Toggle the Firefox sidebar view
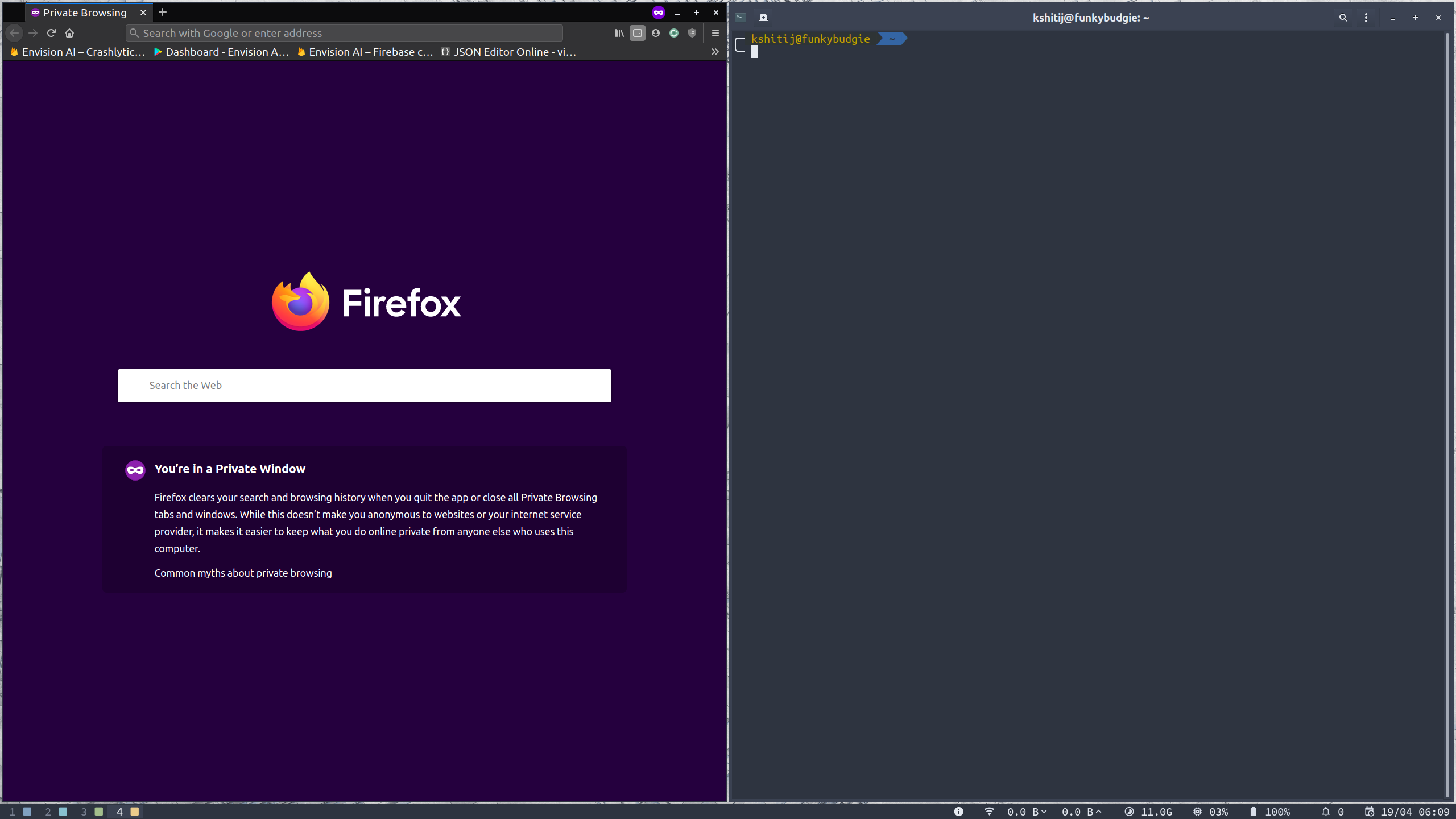1456x819 pixels. [638, 33]
